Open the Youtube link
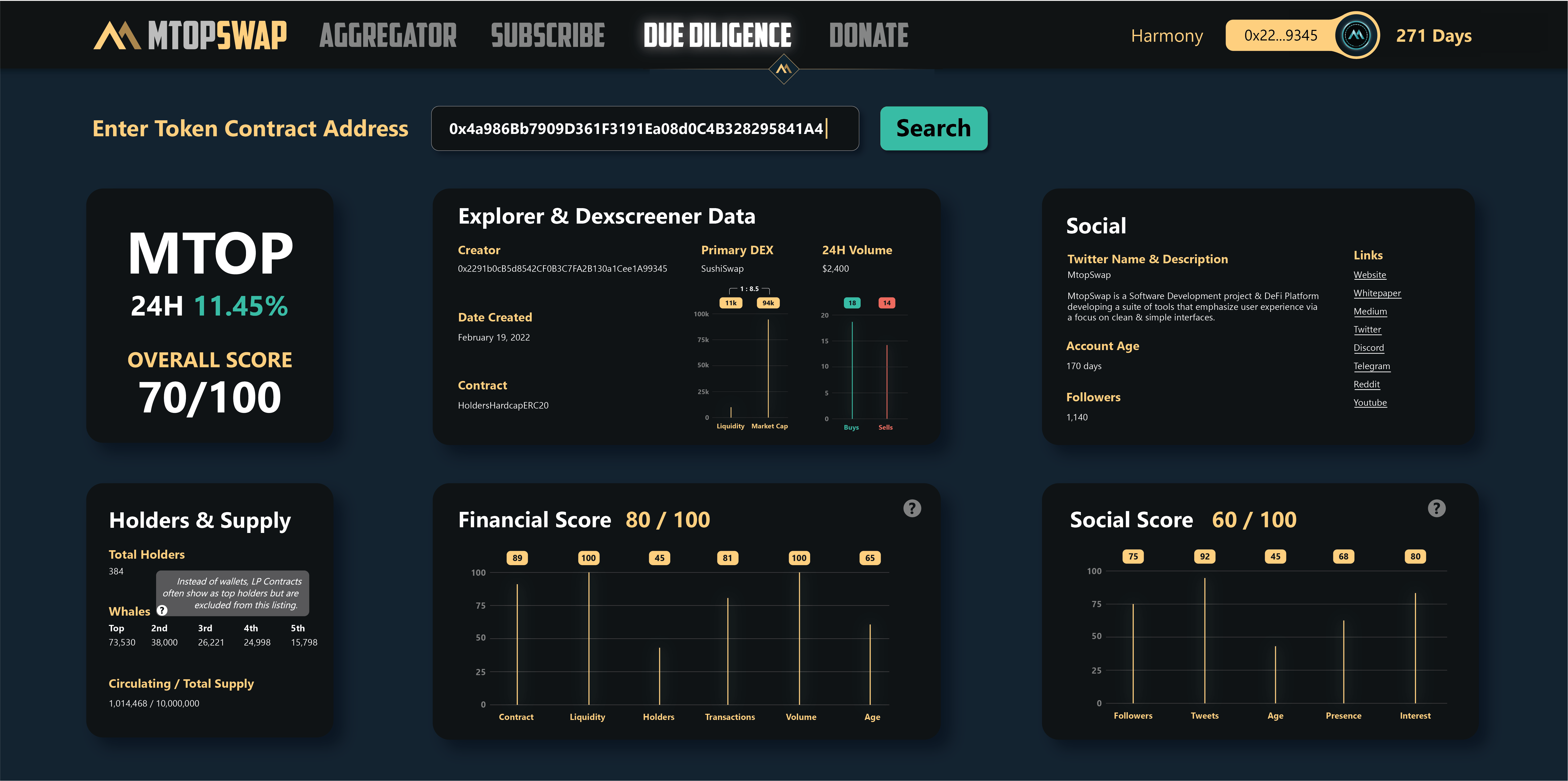The width and height of the screenshot is (1568, 781). (x=1370, y=403)
